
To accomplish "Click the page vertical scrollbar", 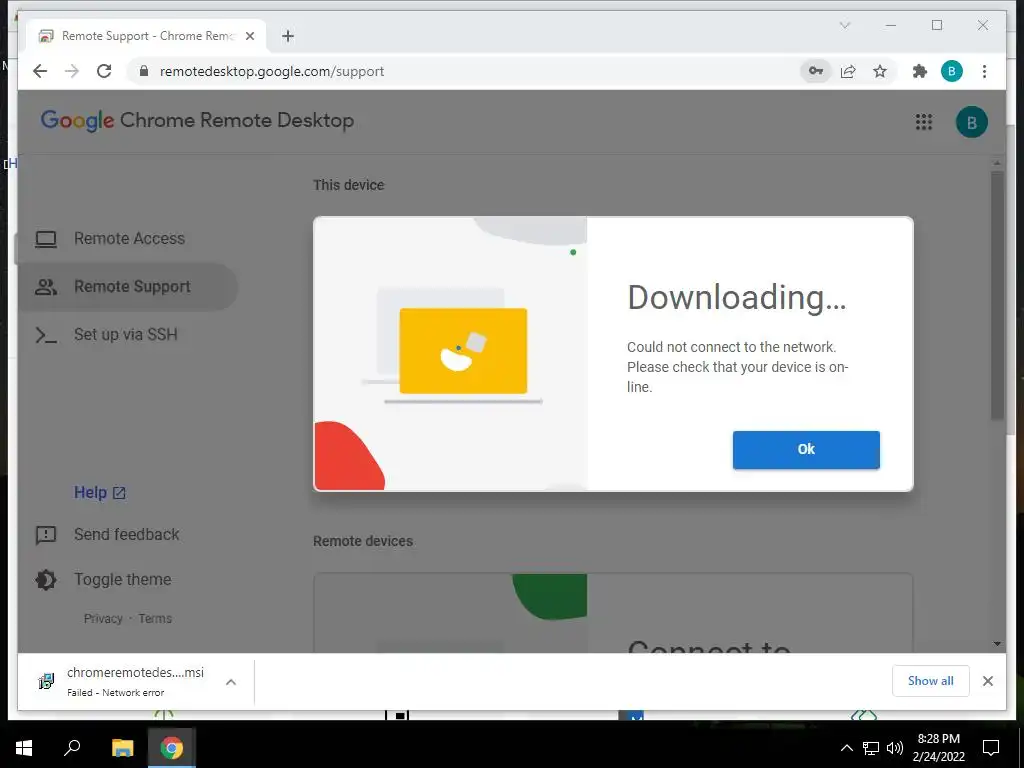I will [x=997, y=295].
